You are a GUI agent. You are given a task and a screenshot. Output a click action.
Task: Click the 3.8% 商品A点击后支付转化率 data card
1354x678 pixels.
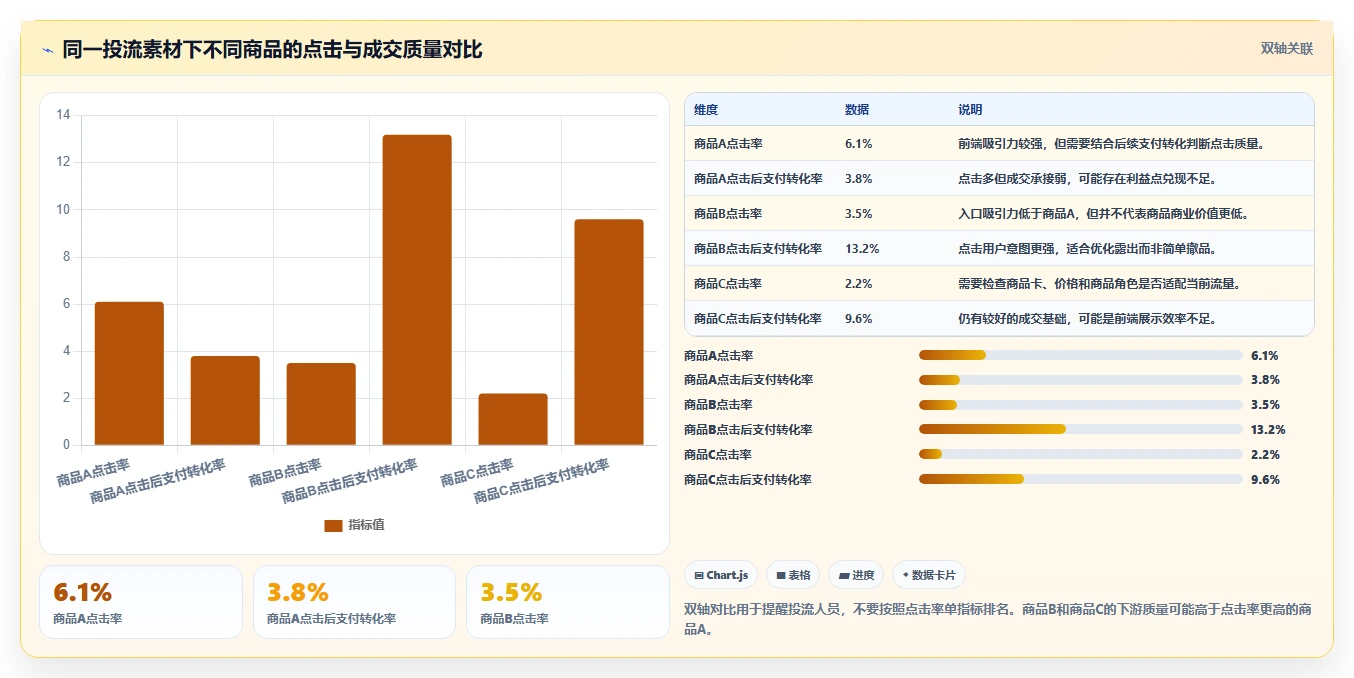[x=354, y=602]
